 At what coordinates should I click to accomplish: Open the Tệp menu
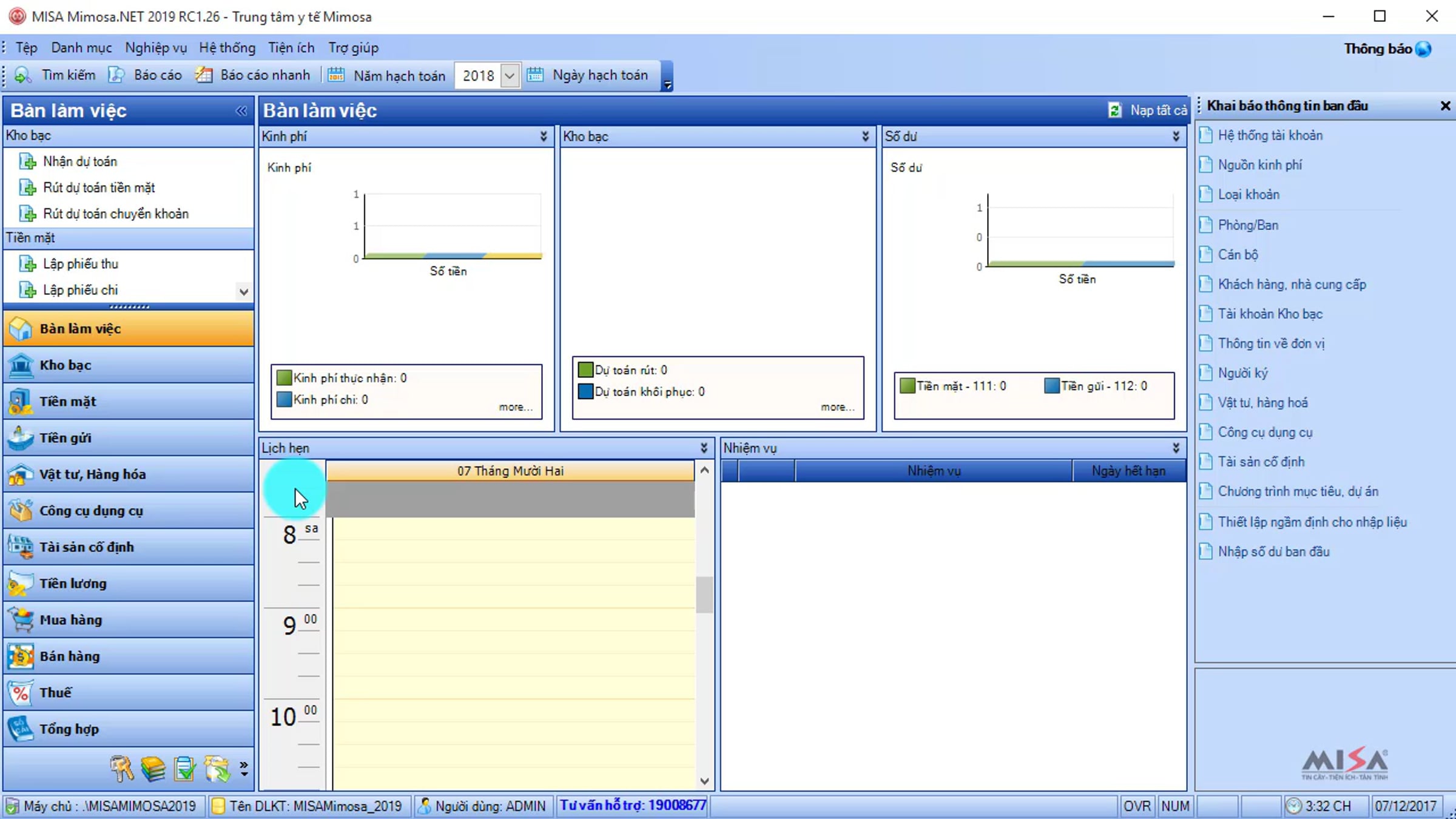coord(26,48)
